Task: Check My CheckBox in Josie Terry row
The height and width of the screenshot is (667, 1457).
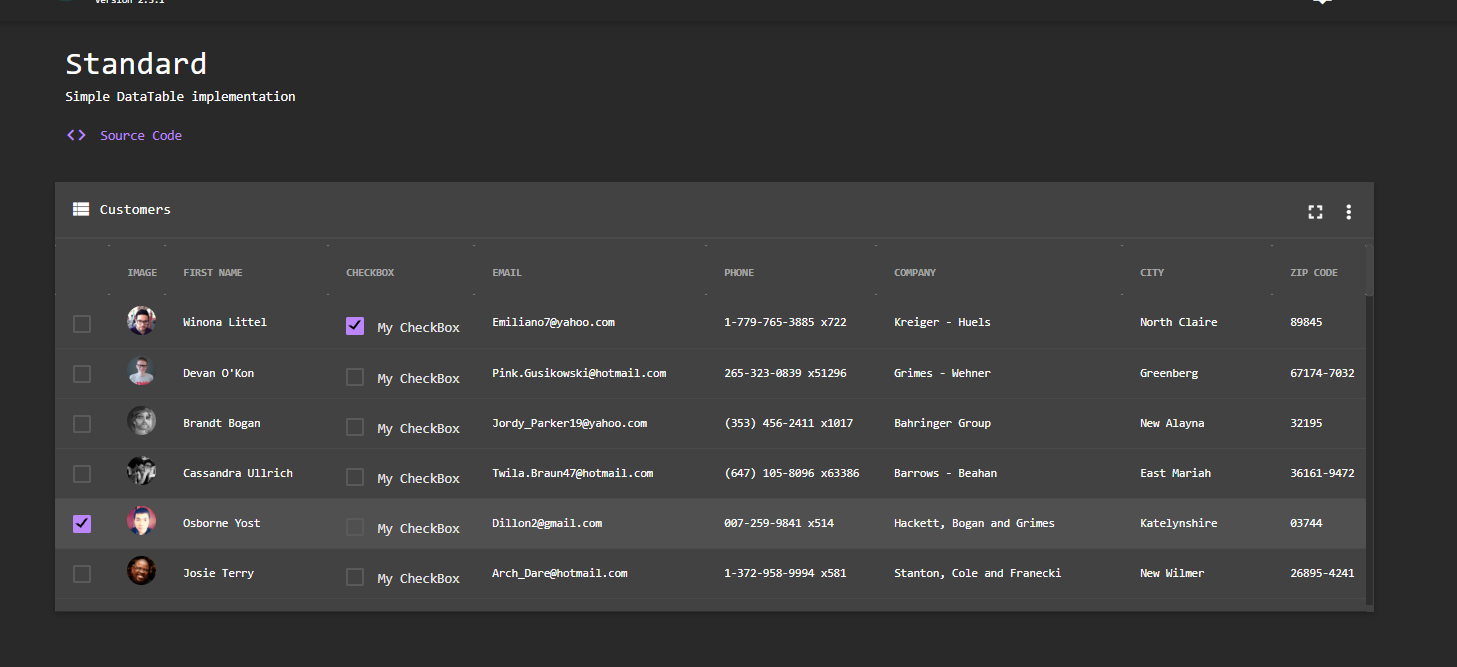Action: 355,577
